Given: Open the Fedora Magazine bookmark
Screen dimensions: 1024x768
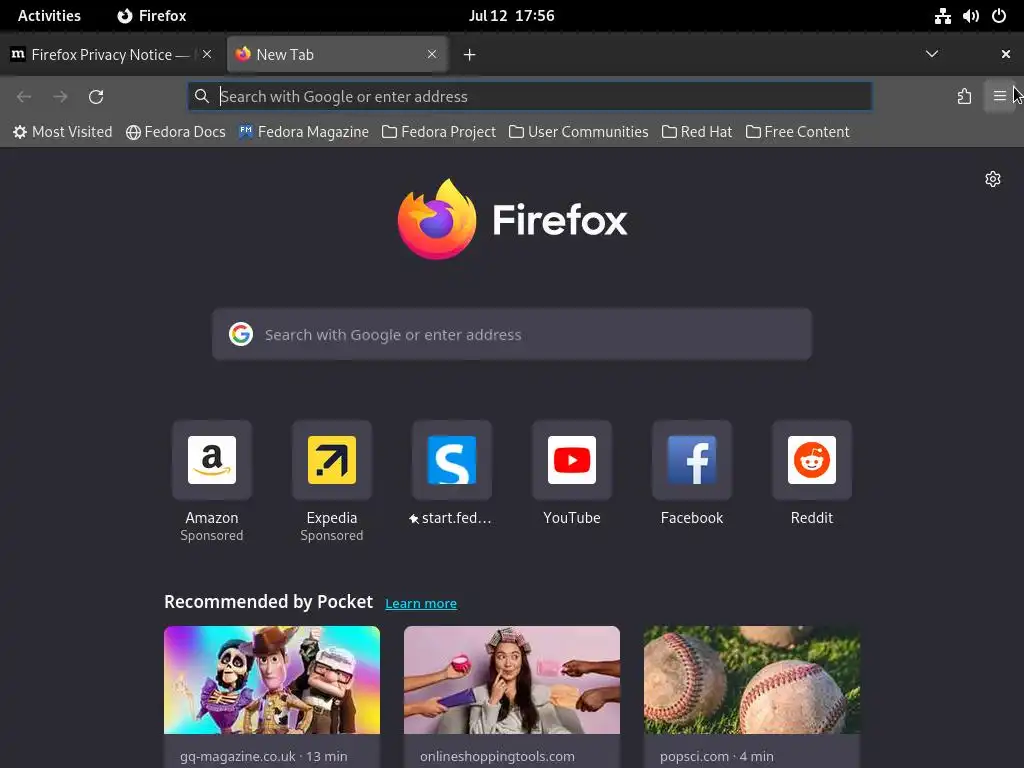Looking at the screenshot, I should point(304,132).
